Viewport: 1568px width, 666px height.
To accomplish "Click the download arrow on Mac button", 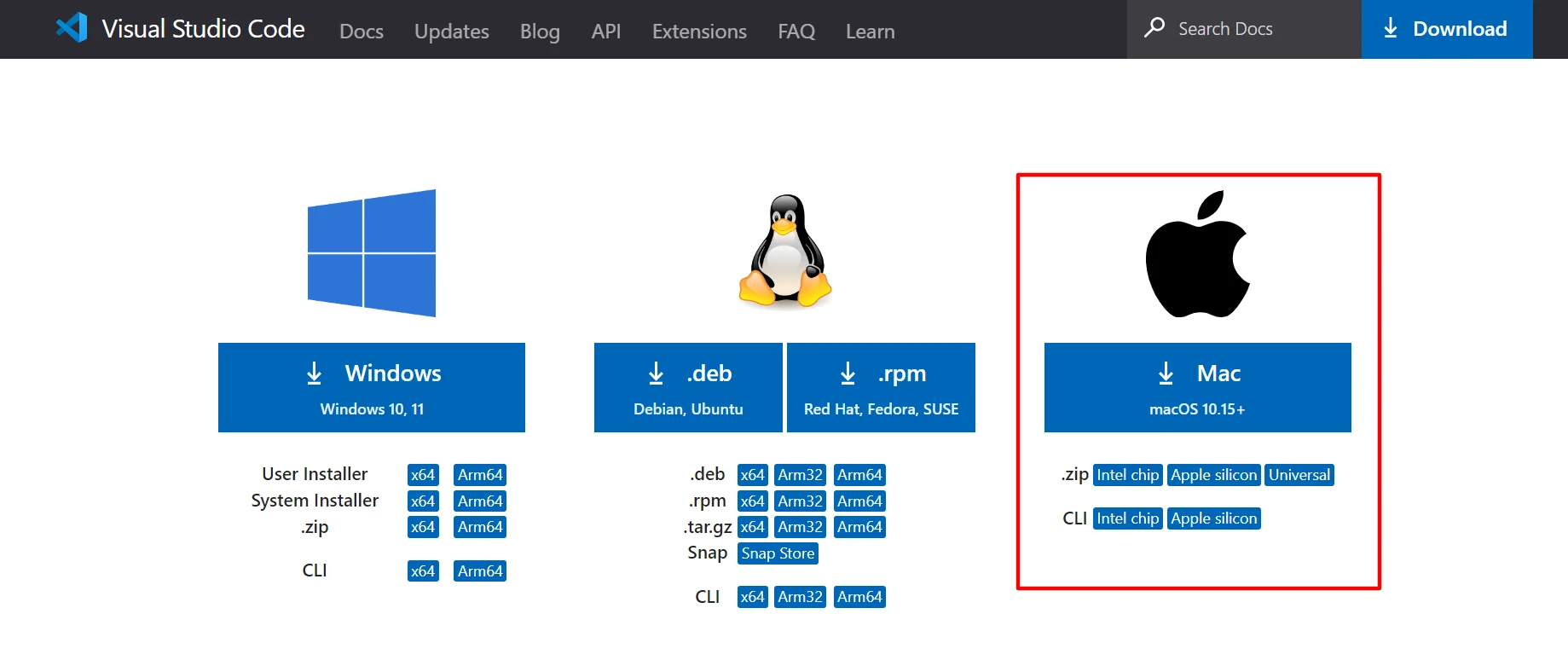I will click(1166, 374).
